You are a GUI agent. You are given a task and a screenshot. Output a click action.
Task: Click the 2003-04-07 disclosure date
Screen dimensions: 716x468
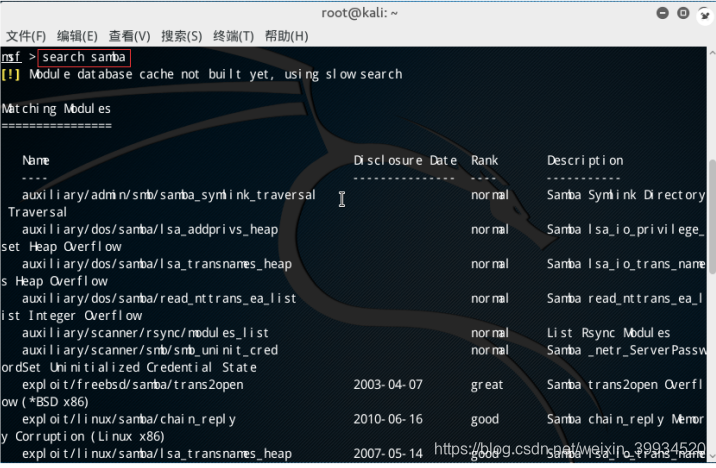pos(388,385)
